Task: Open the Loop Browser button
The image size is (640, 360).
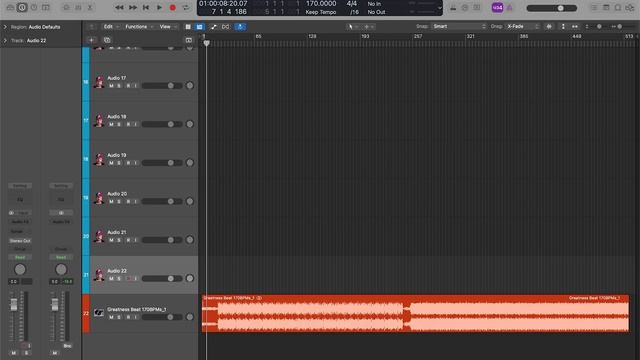Action: click(618, 7)
